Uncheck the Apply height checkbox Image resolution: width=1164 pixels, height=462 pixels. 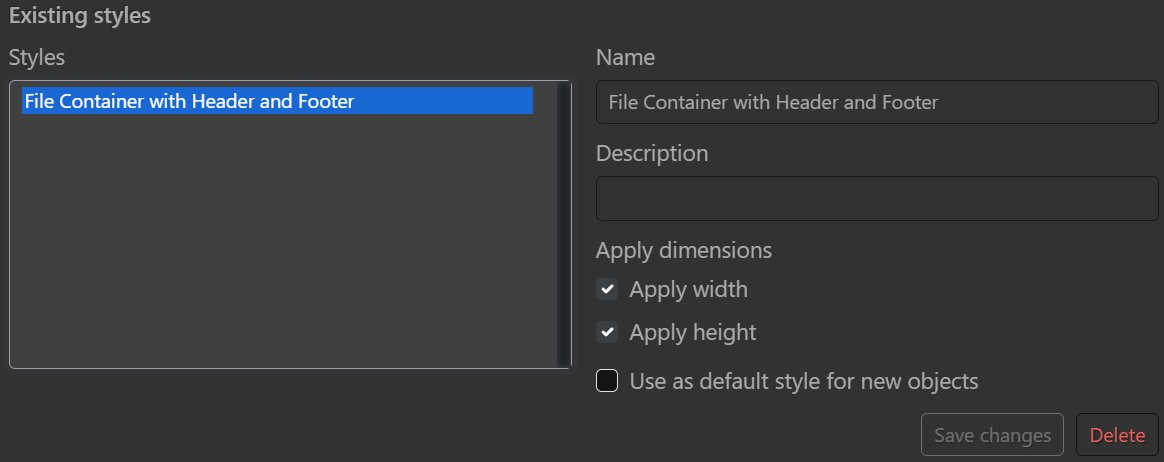607,332
